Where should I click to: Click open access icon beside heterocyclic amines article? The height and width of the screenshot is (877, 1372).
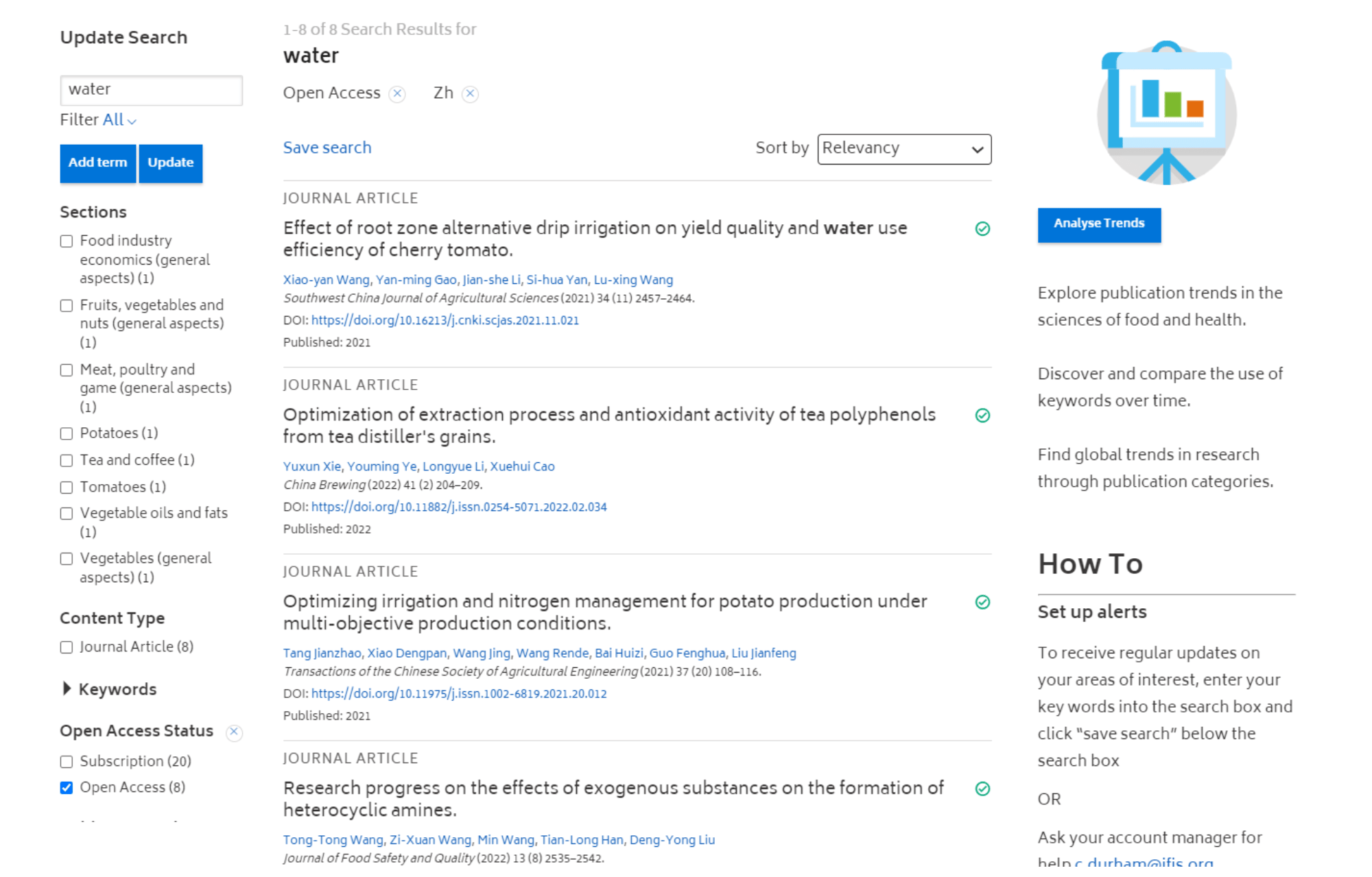tap(982, 789)
